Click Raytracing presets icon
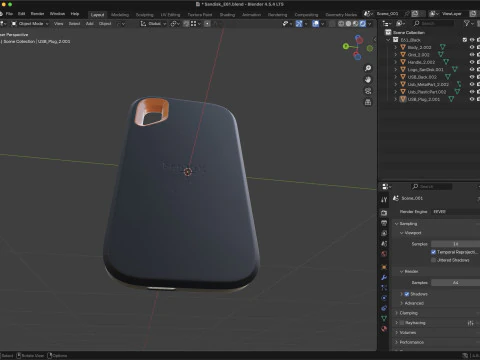 pos(470,323)
